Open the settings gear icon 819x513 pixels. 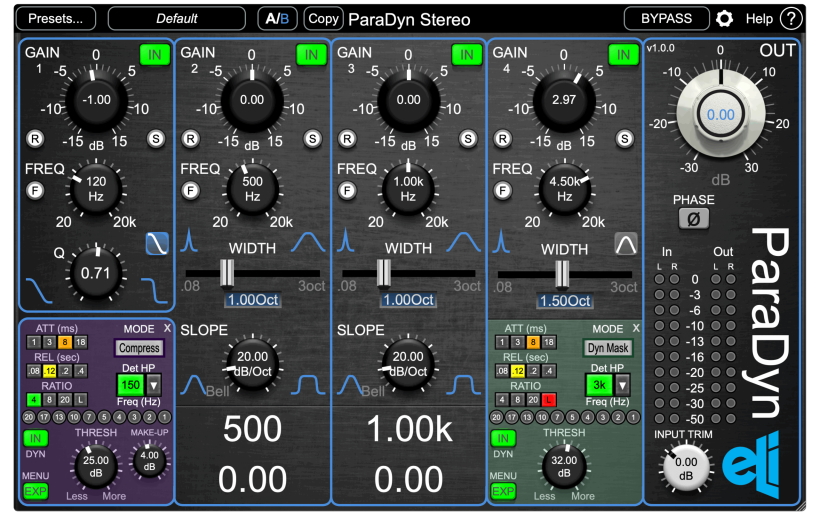pos(725,18)
